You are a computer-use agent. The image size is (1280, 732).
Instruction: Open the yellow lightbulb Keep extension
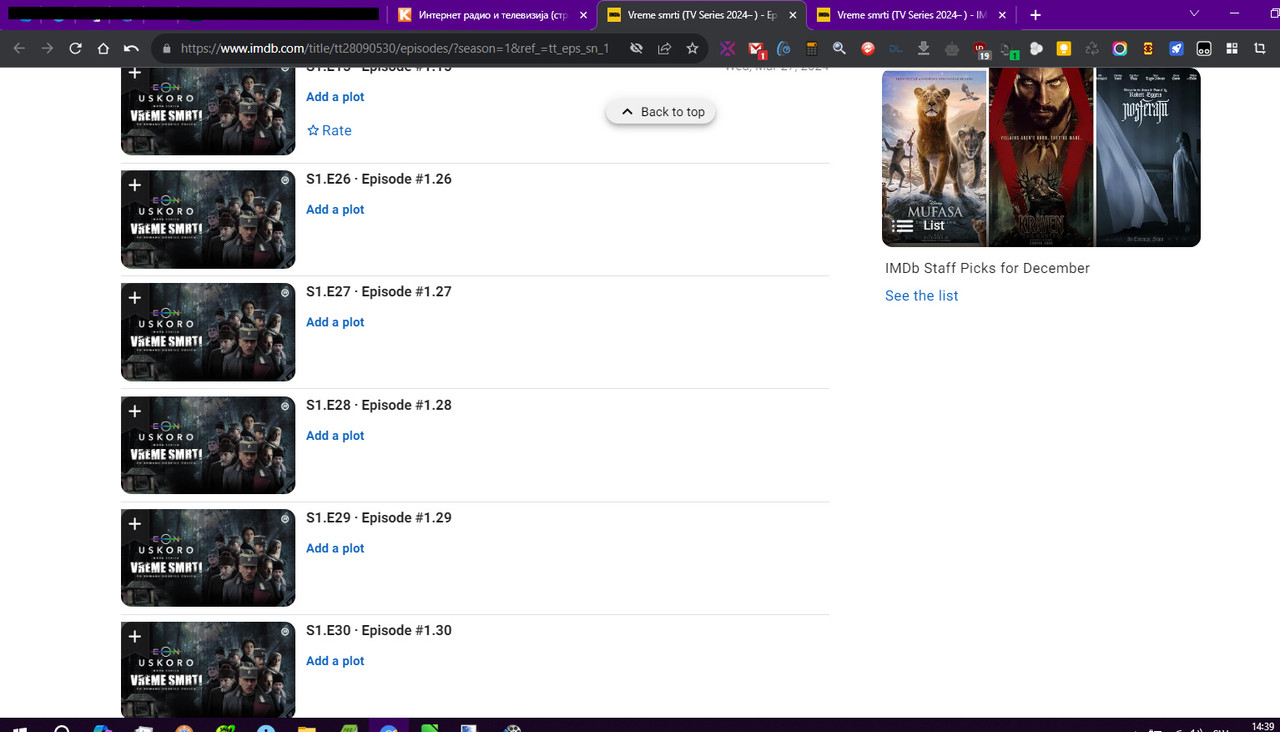(1064, 48)
